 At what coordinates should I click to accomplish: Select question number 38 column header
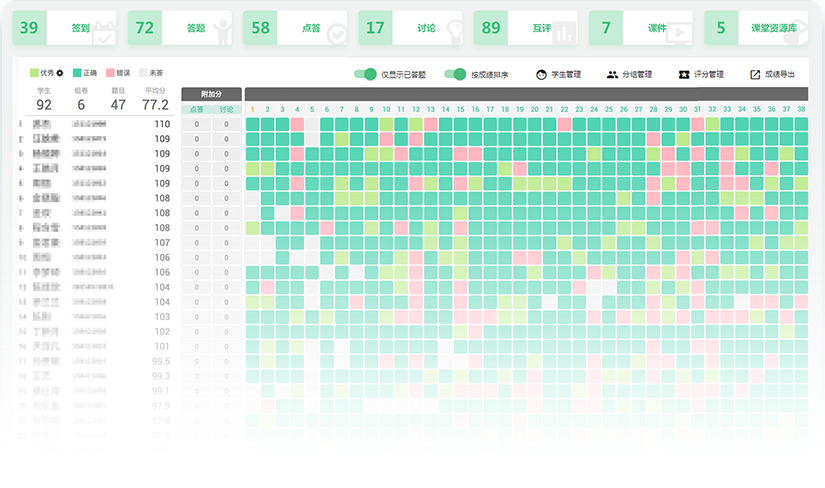[x=801, y=109]
